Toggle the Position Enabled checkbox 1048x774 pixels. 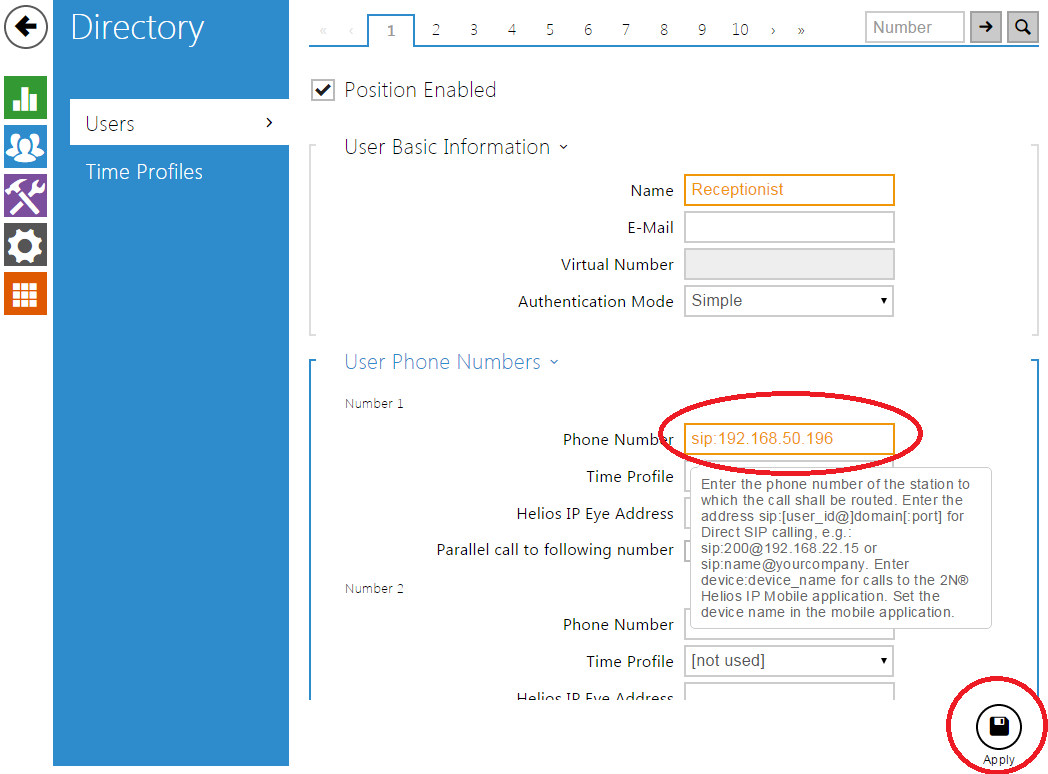click(323, 90)
